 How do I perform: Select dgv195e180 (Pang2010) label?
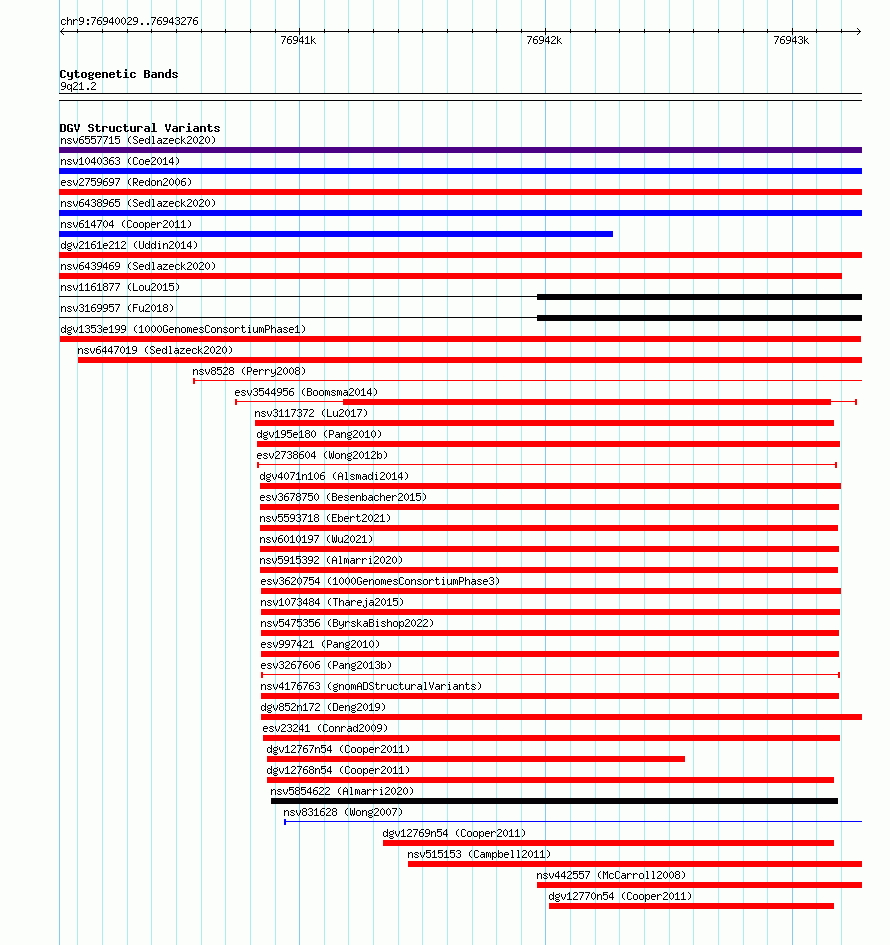pyautogui.click(x=319, y=435)
